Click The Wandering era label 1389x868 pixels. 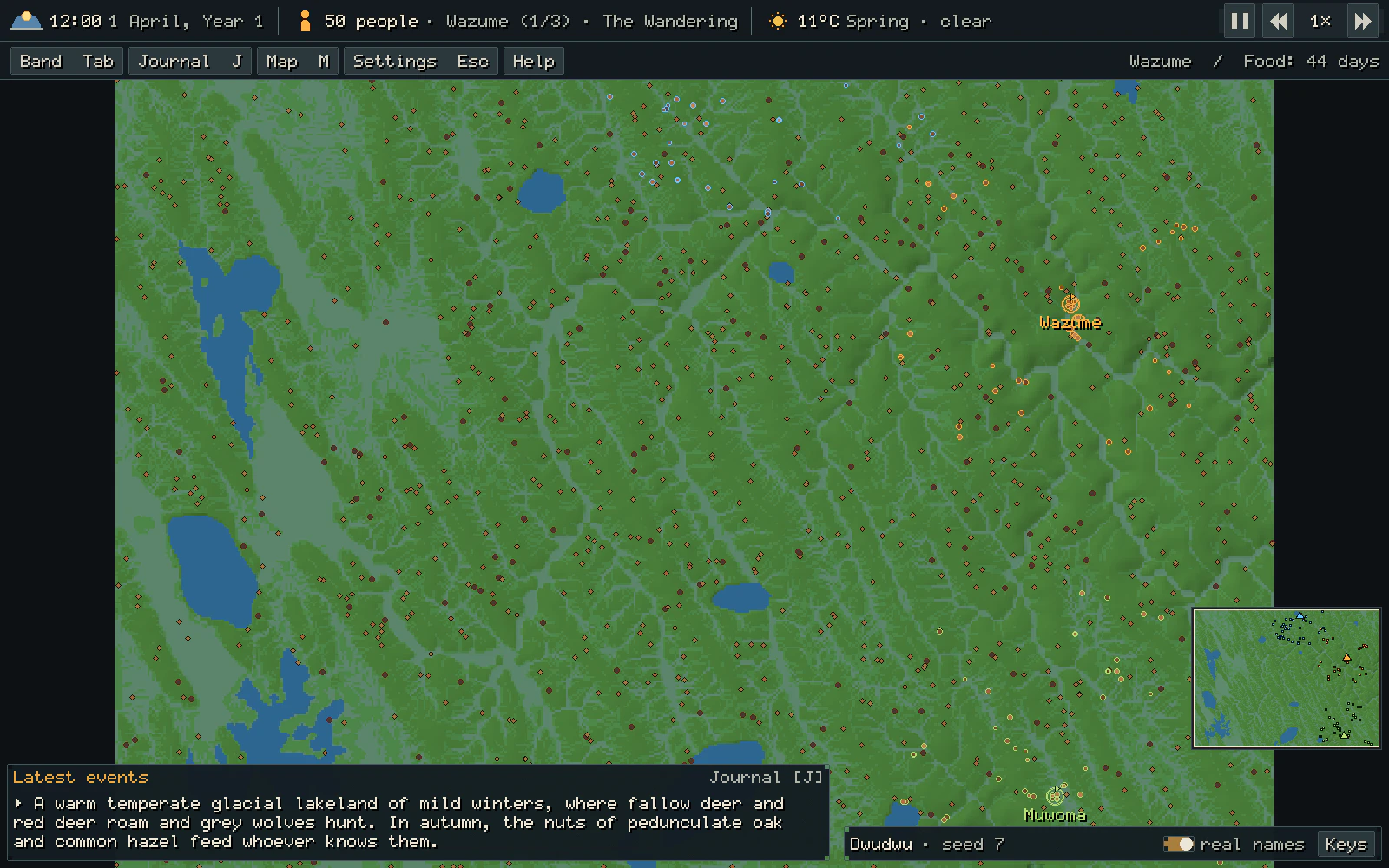pos(670,21)
